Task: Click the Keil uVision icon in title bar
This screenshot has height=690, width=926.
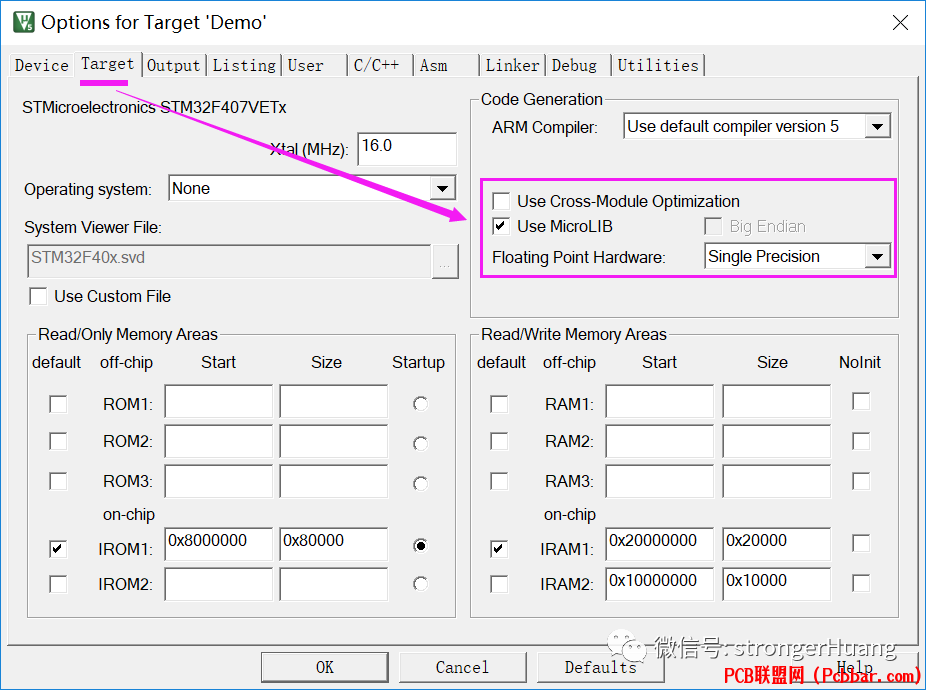Action: click(x=24, y=22)
